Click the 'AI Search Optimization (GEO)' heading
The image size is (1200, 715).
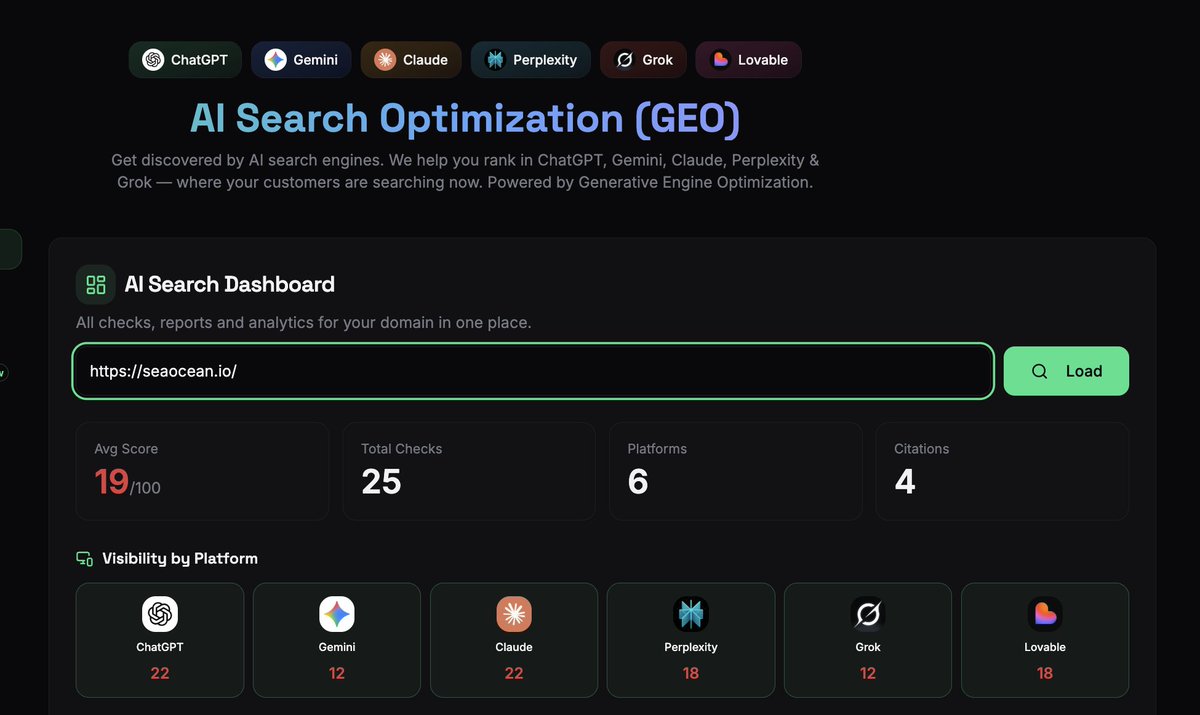465,119
